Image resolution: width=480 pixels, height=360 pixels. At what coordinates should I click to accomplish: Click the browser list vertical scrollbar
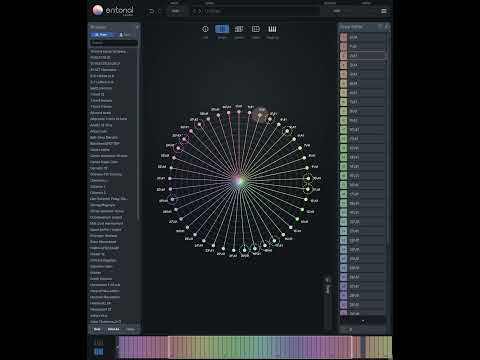point(139,133)
